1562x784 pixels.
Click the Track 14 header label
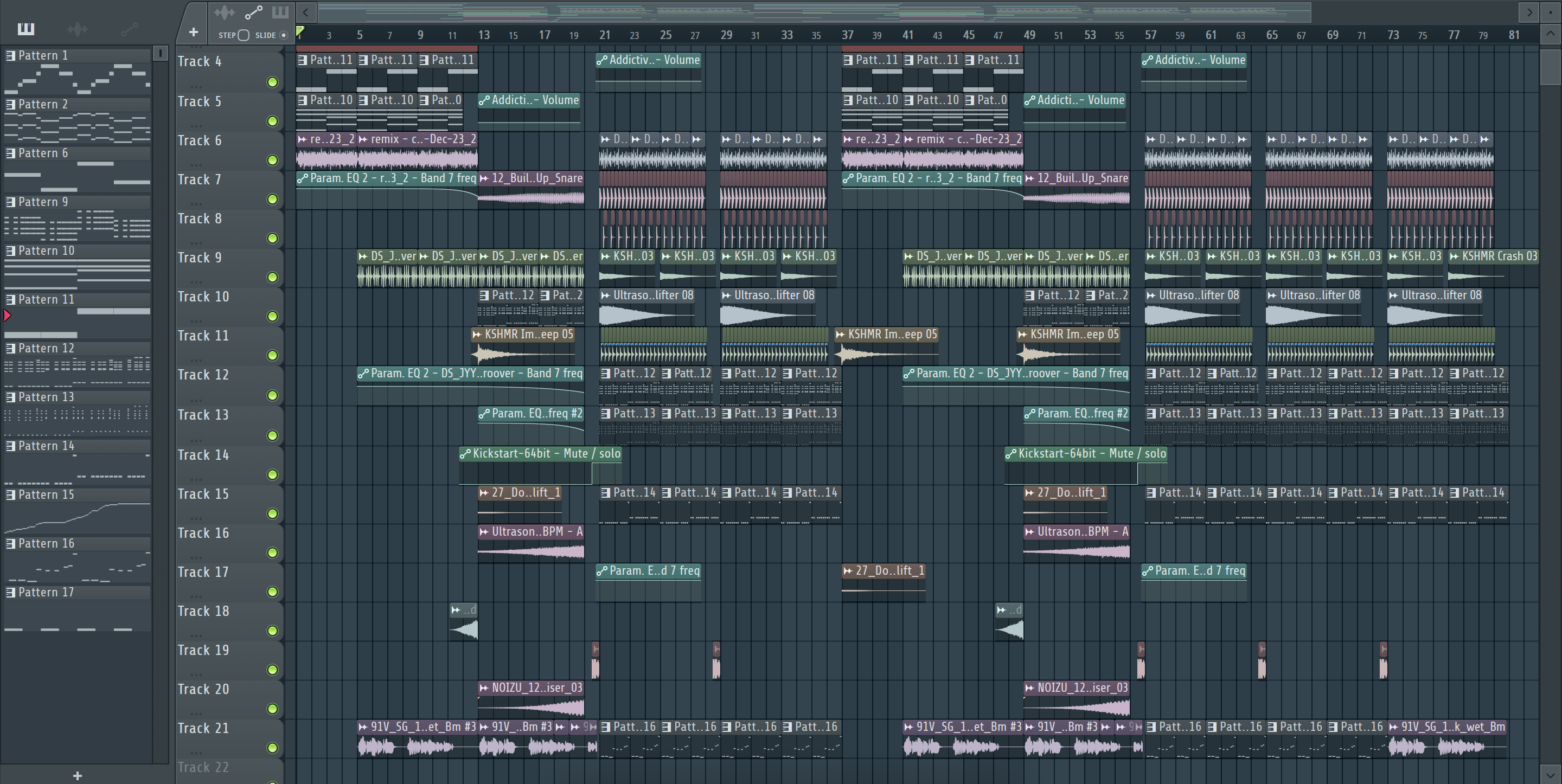click(x=203, y=455)
